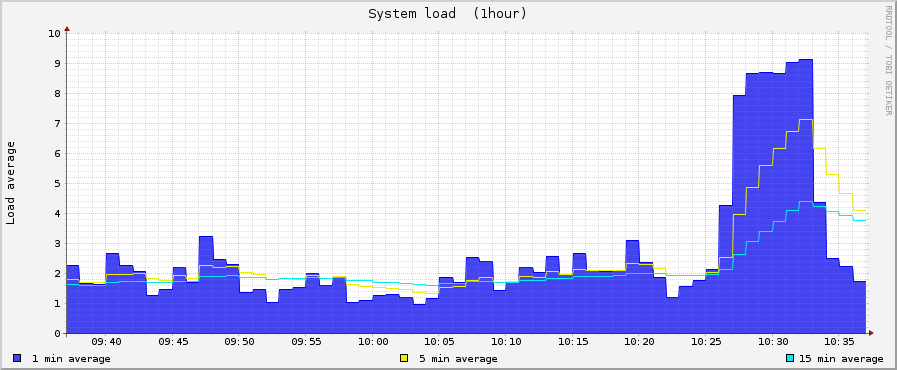The height and width of the screenshot is (370, 897).
Task: Click the "System load (1hour)" chart title
Action: pyautogui.click(x=447, y=14)
